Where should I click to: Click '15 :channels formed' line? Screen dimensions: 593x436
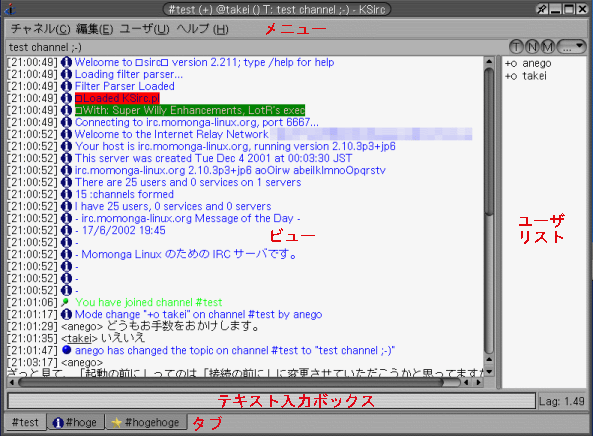124,194
